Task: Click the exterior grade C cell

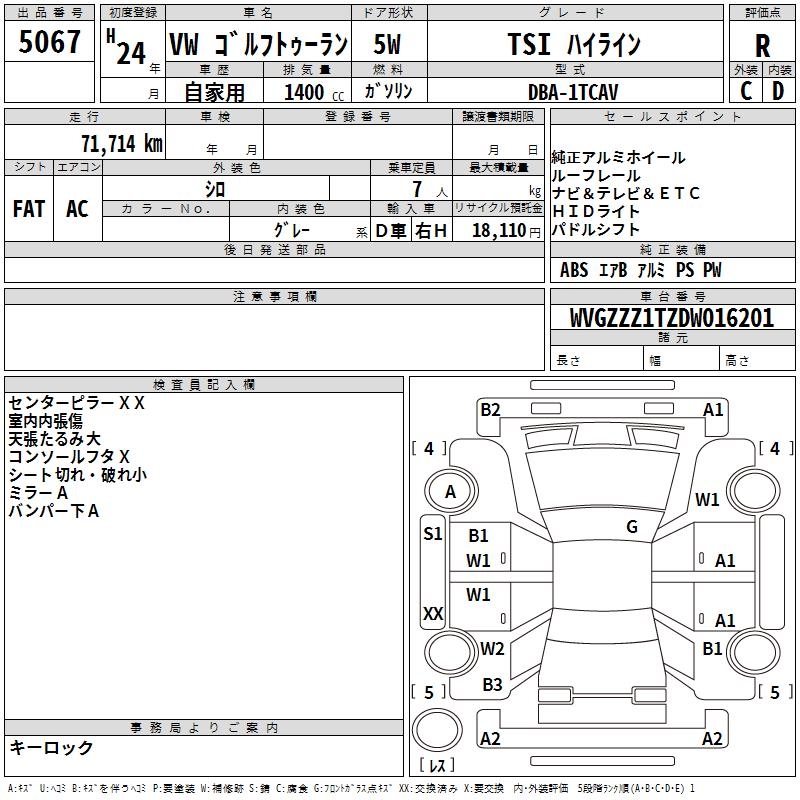Action: pos(745,90)
